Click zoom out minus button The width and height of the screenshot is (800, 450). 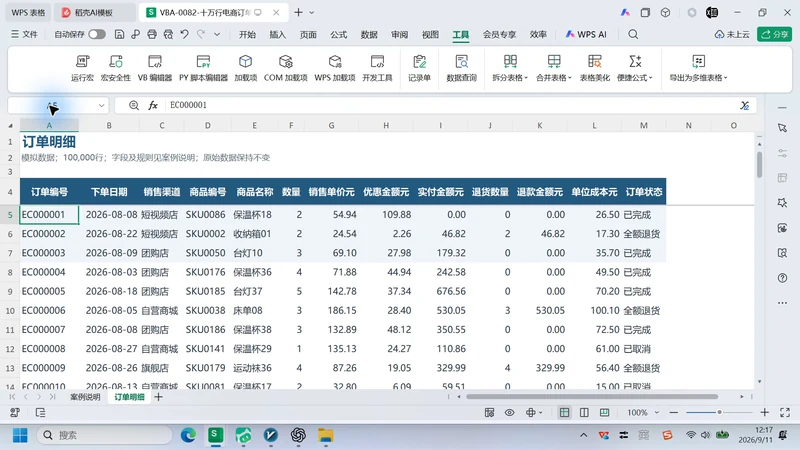[x=673, y=412]
